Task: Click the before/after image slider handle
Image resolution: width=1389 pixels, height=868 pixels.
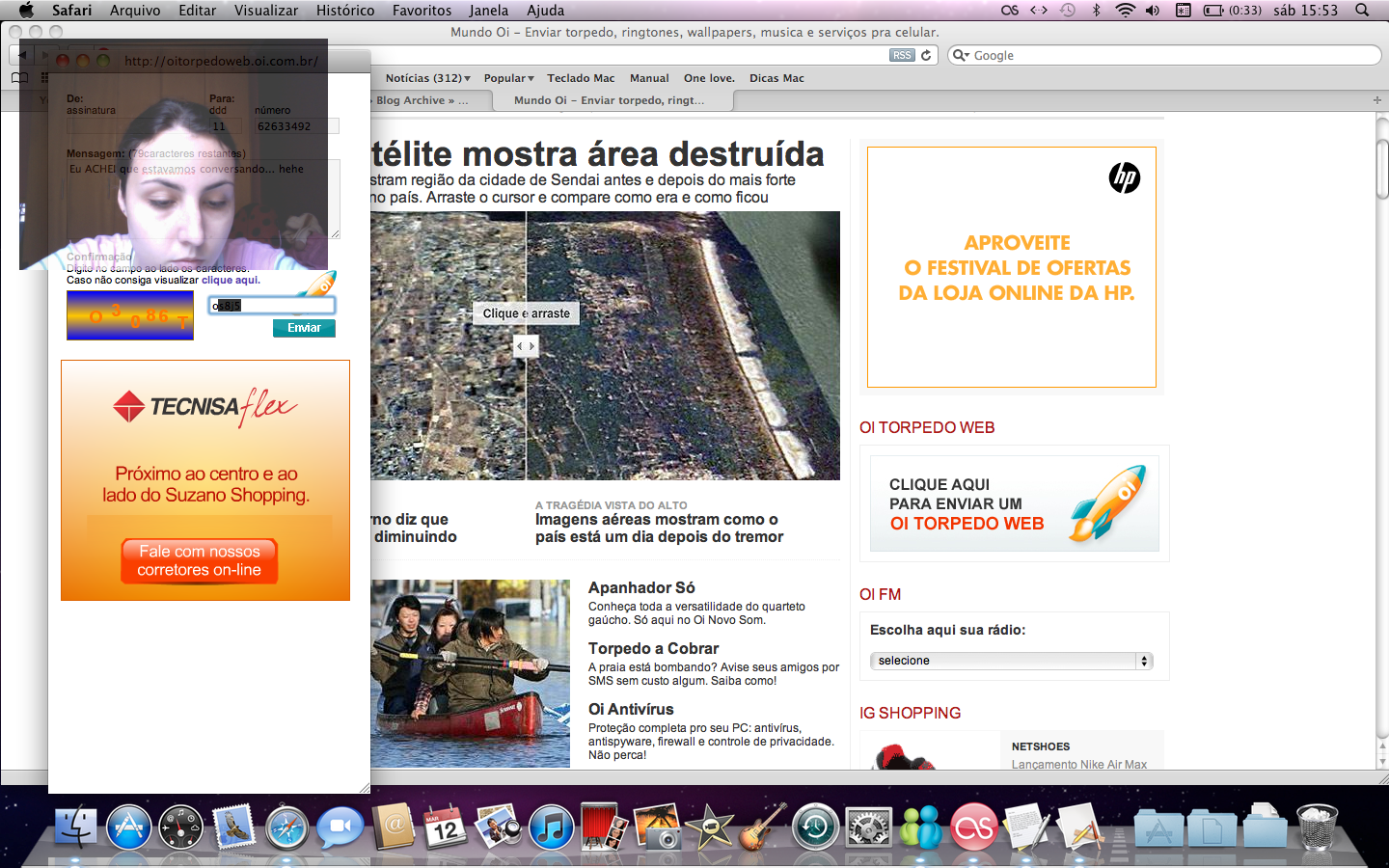Action: [526, 345]
